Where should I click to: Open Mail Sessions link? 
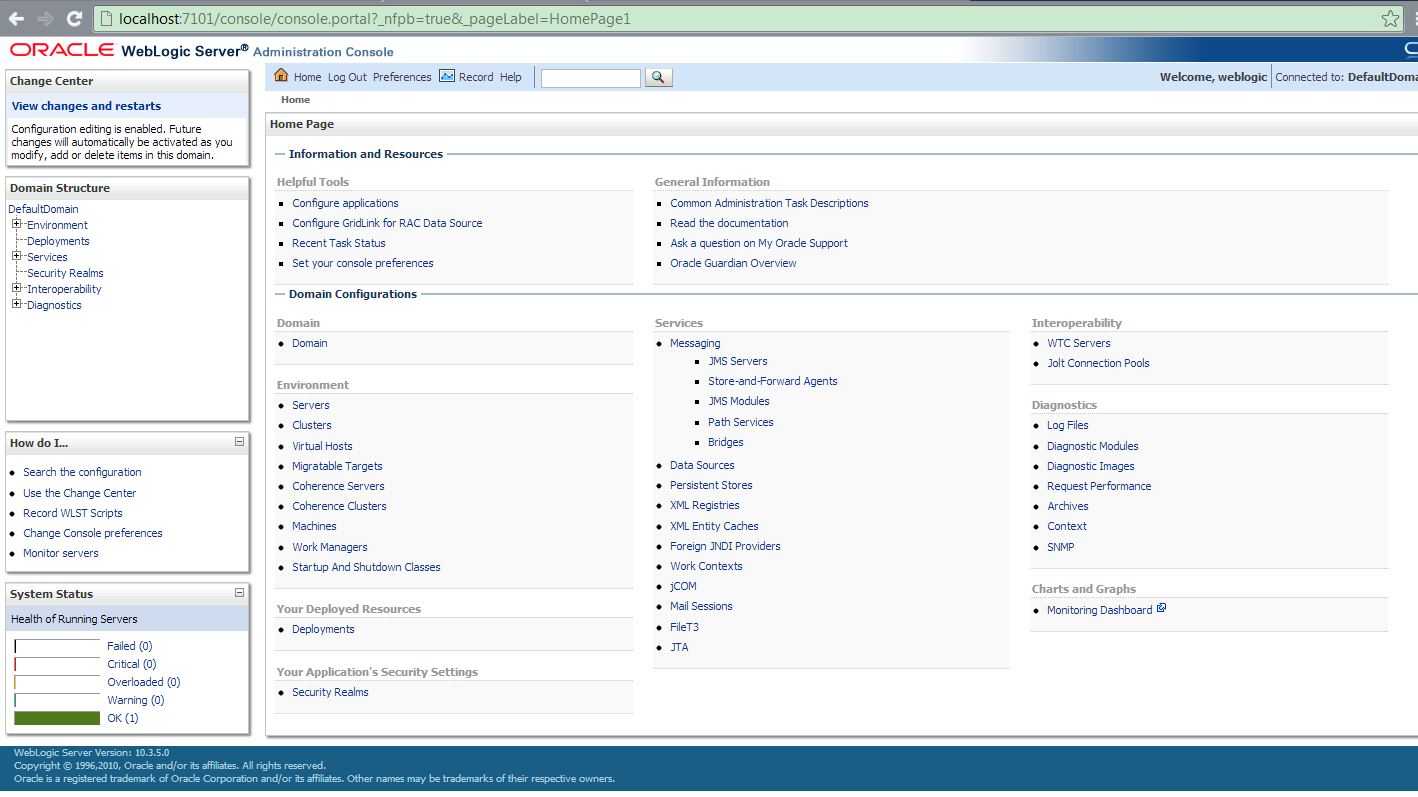[701, 606]
